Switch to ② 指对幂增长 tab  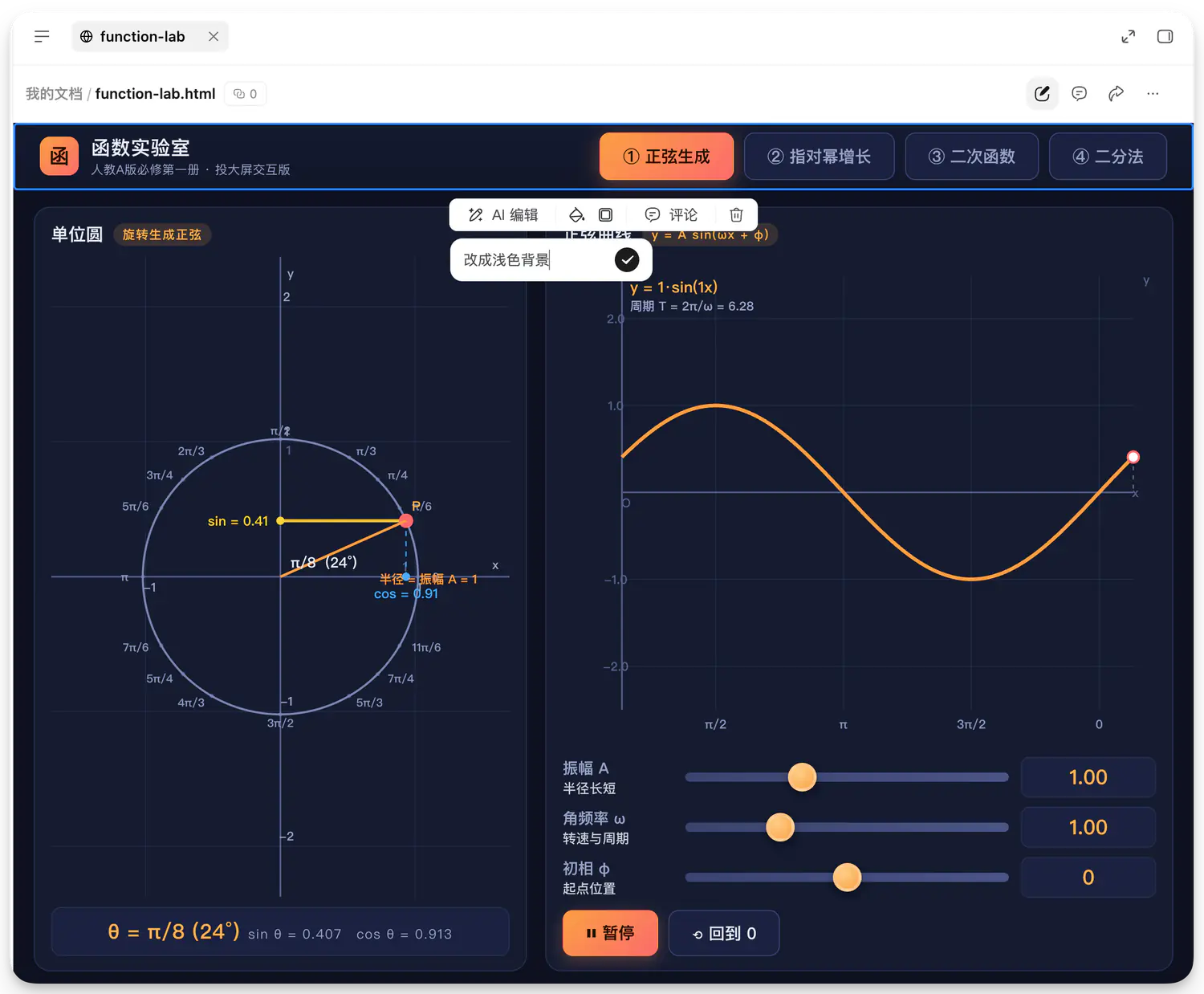(x=819, y=157)
